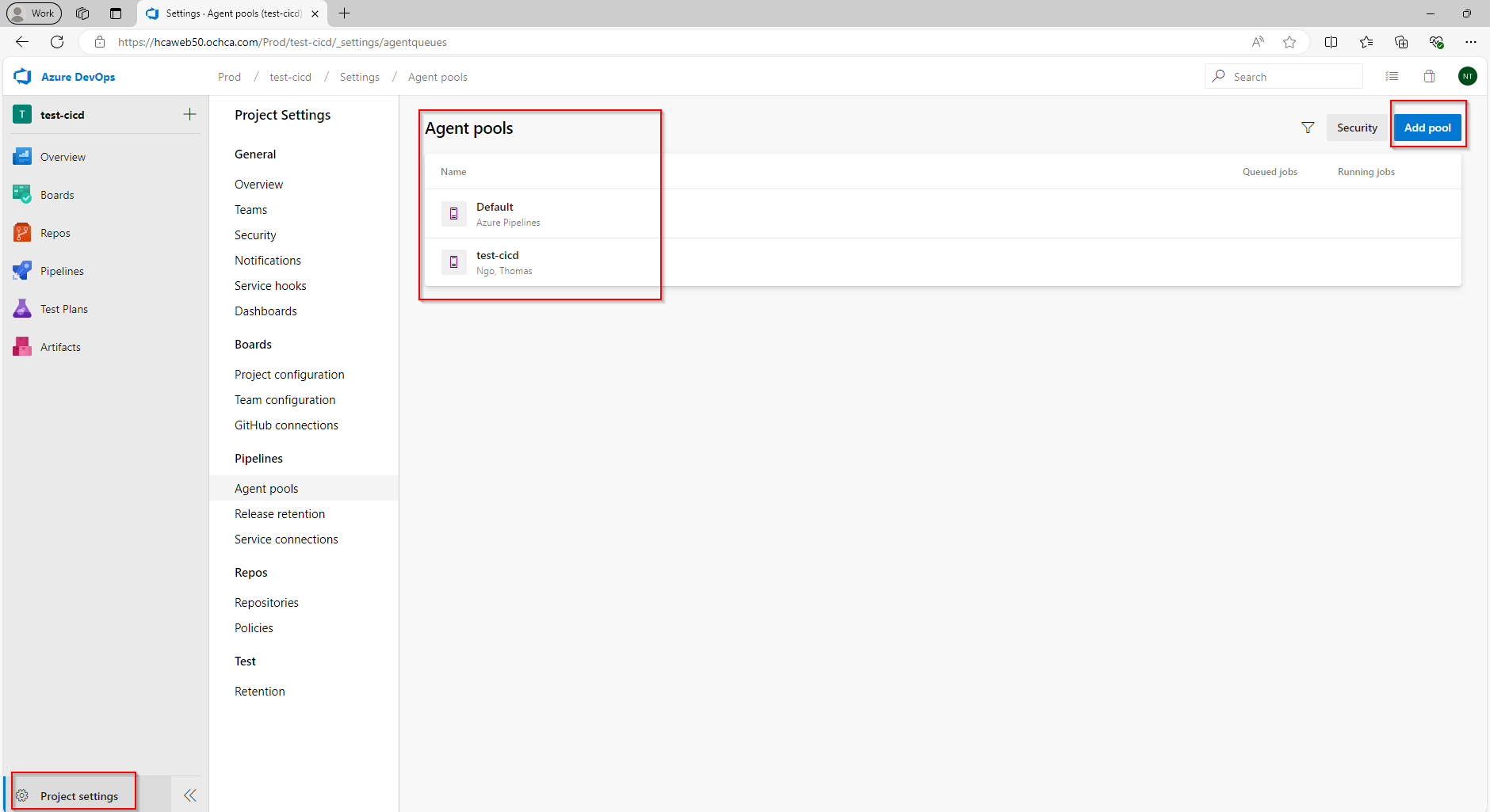Click the Add pool button
1490x812 pixels.
(x=1427, y=128)
